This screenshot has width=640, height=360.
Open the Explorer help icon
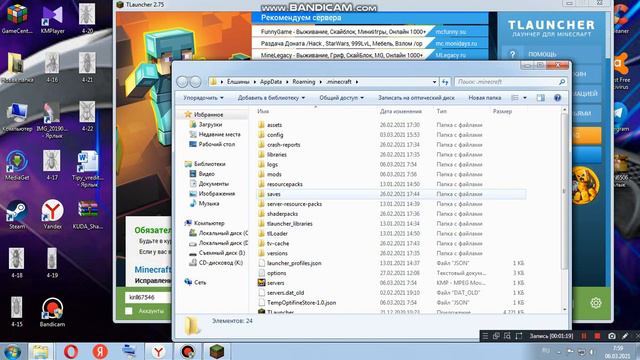pyautogui.click(x=557, y=98)
